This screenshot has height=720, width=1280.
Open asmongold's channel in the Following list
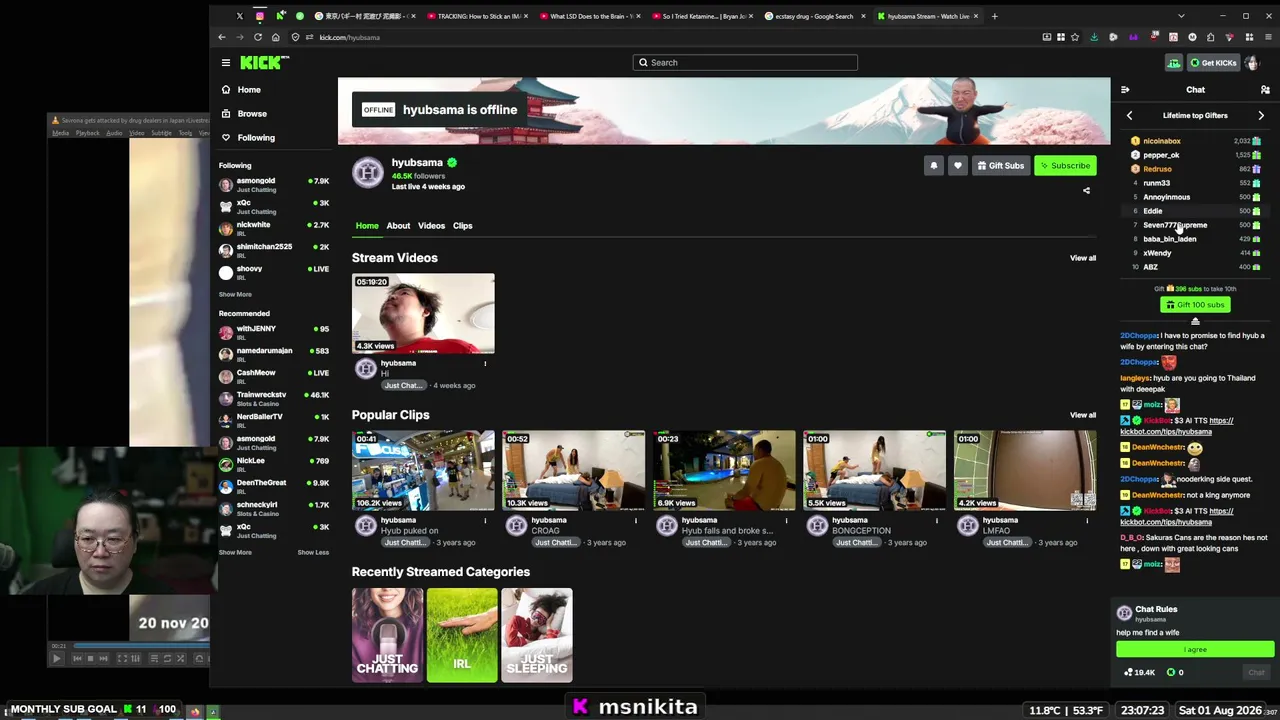(274, 185)
